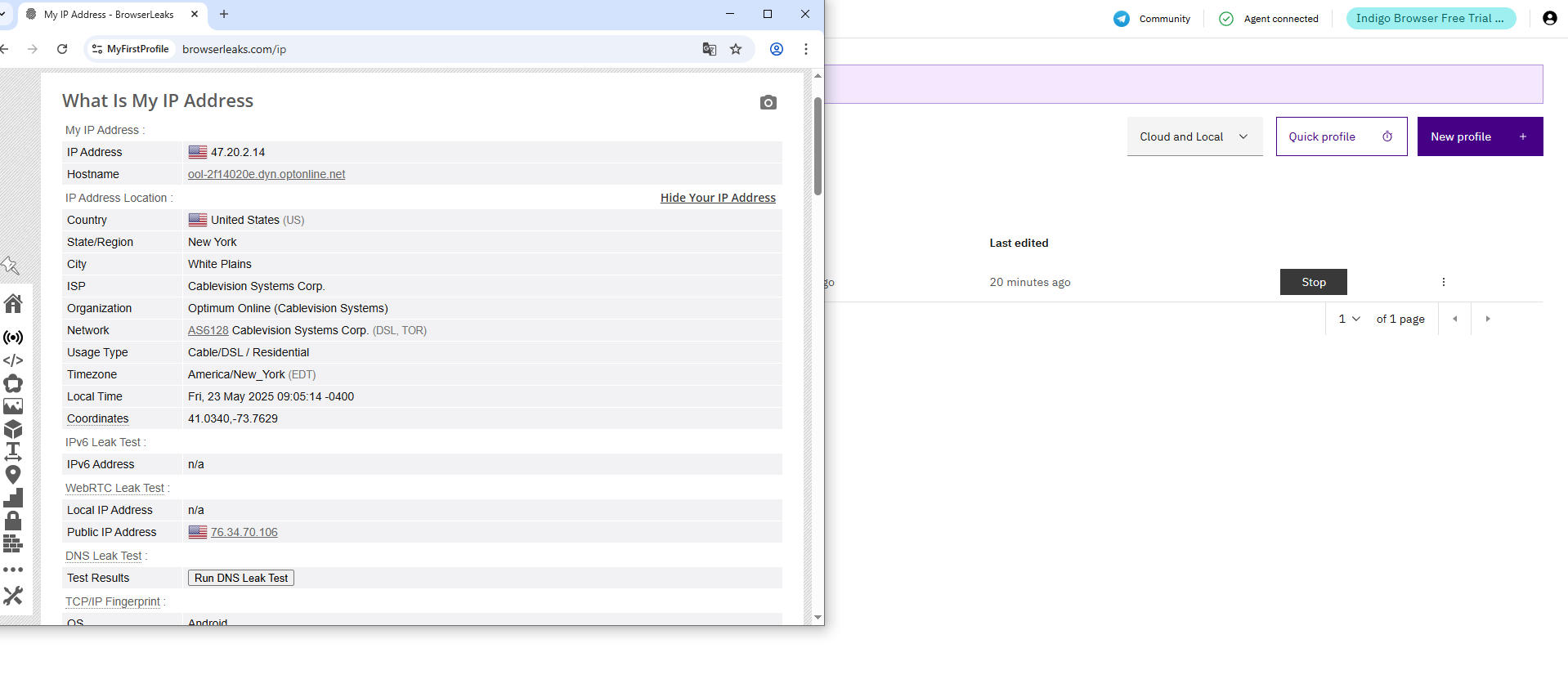Image resolution: width=1568 pixels, height=675 pixels.
Task: Click the camera screenshot icon
Action: tap(768, 102)
